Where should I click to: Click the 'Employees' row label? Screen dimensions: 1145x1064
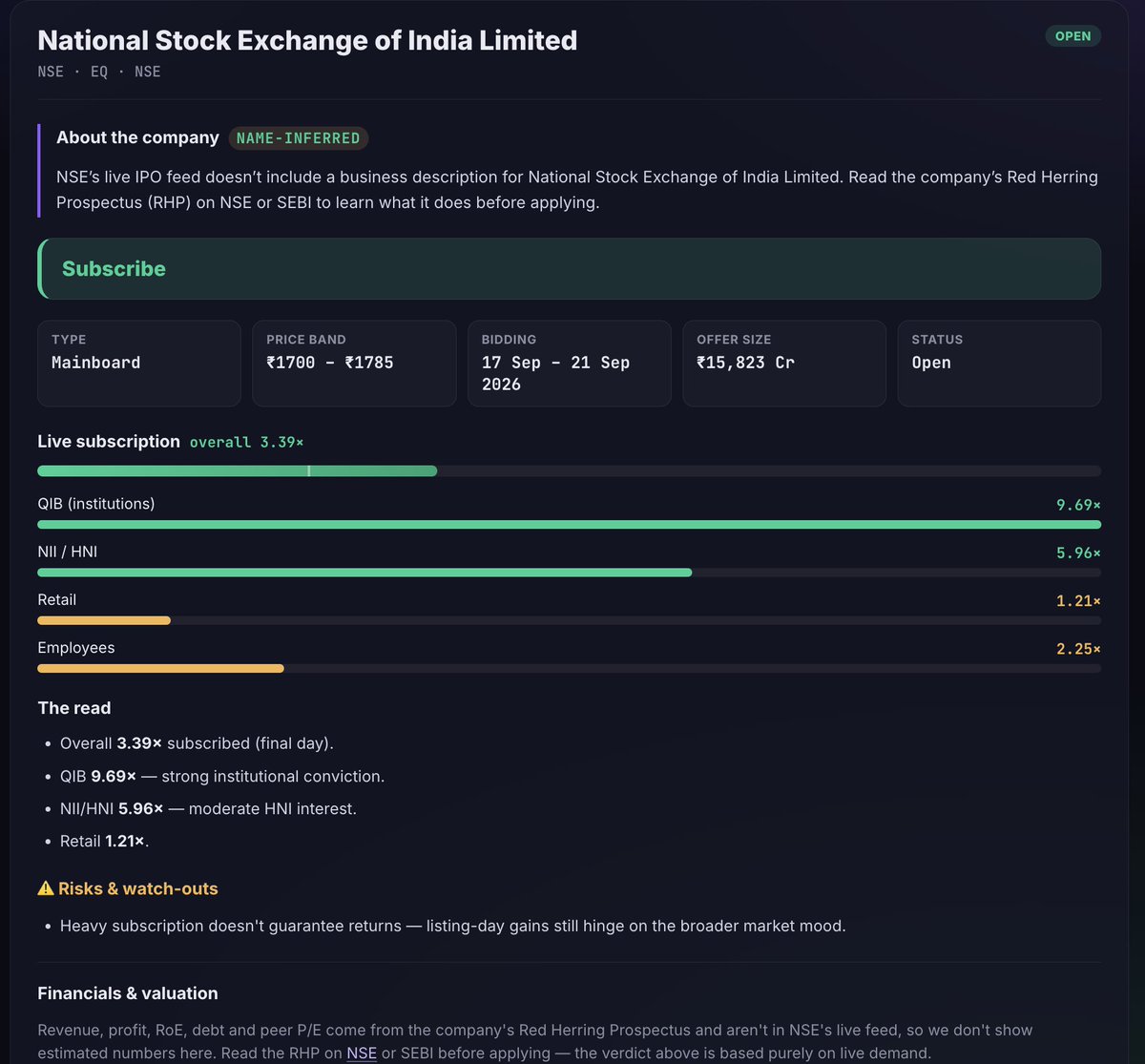click(76, 647)
